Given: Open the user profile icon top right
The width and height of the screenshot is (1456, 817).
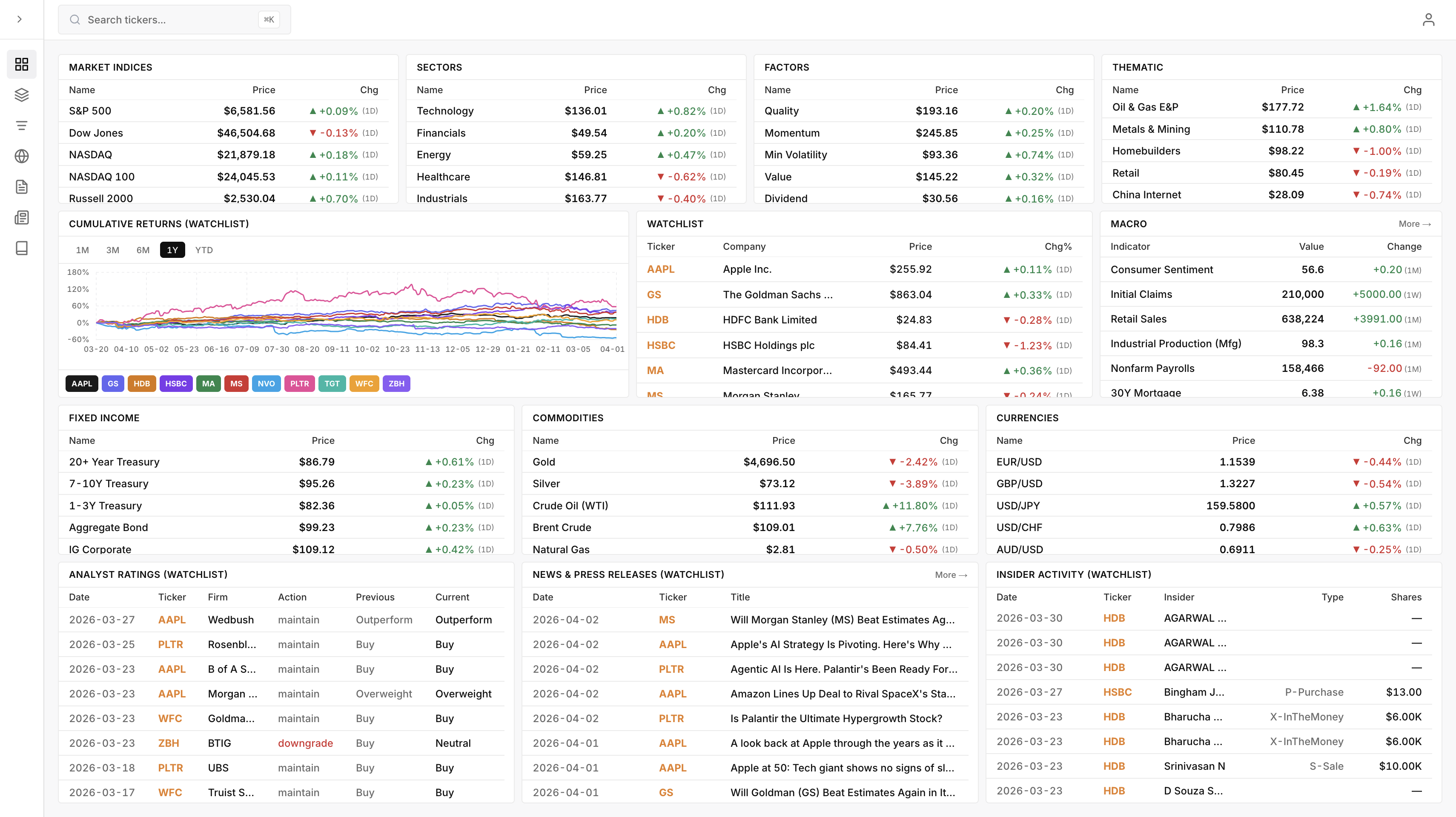Looking at the screenshot, I should 1429,19.
